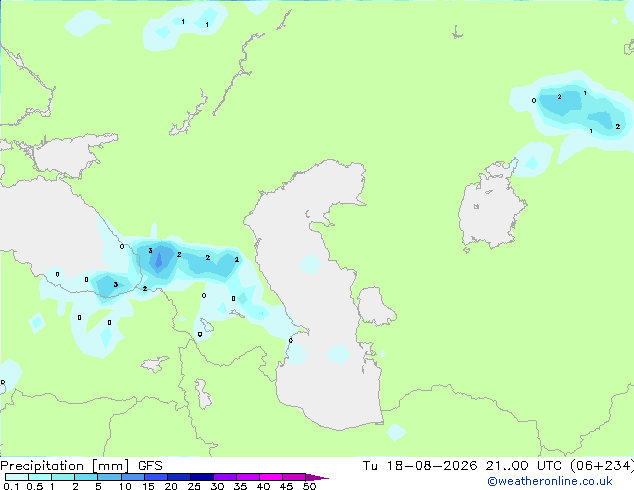The width and height of the screenshot is (634, 490).
Task: Pick the 2–5 mm legend color swatch
Action: [x=86, y=477]
